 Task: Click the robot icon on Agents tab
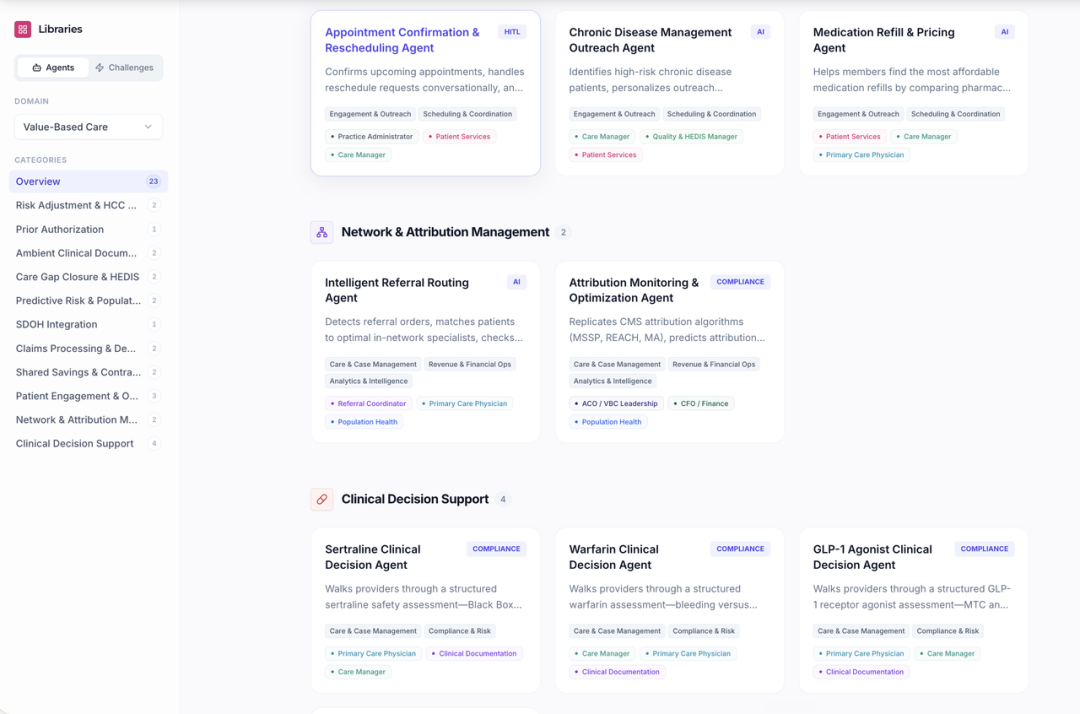(37, 67)
